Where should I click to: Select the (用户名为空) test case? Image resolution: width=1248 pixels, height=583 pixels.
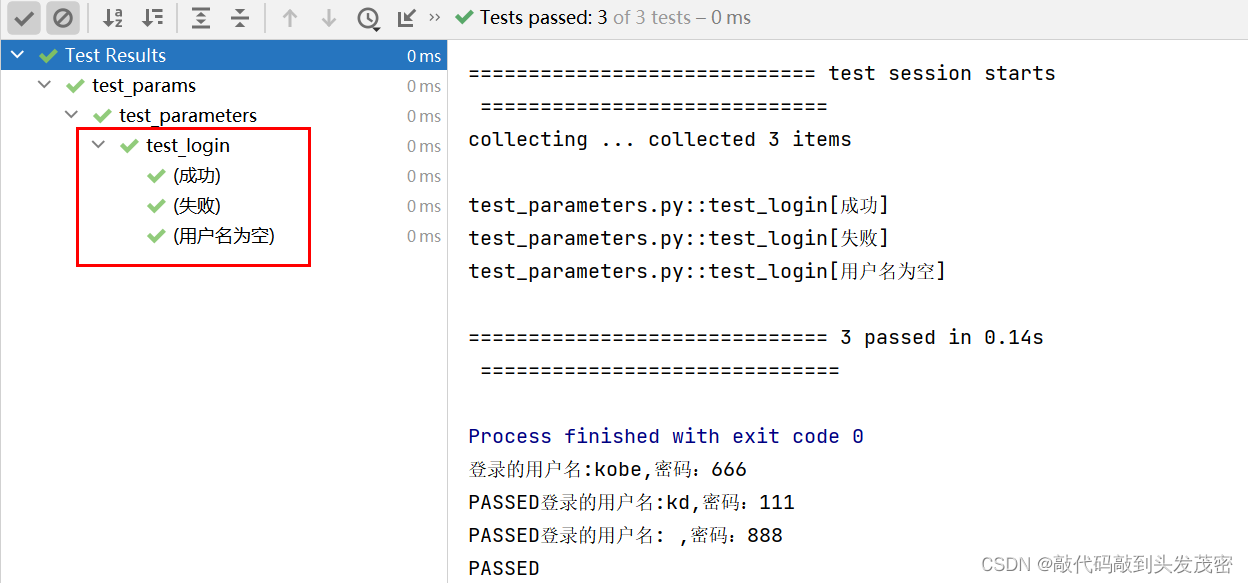(x=224, y=236)
